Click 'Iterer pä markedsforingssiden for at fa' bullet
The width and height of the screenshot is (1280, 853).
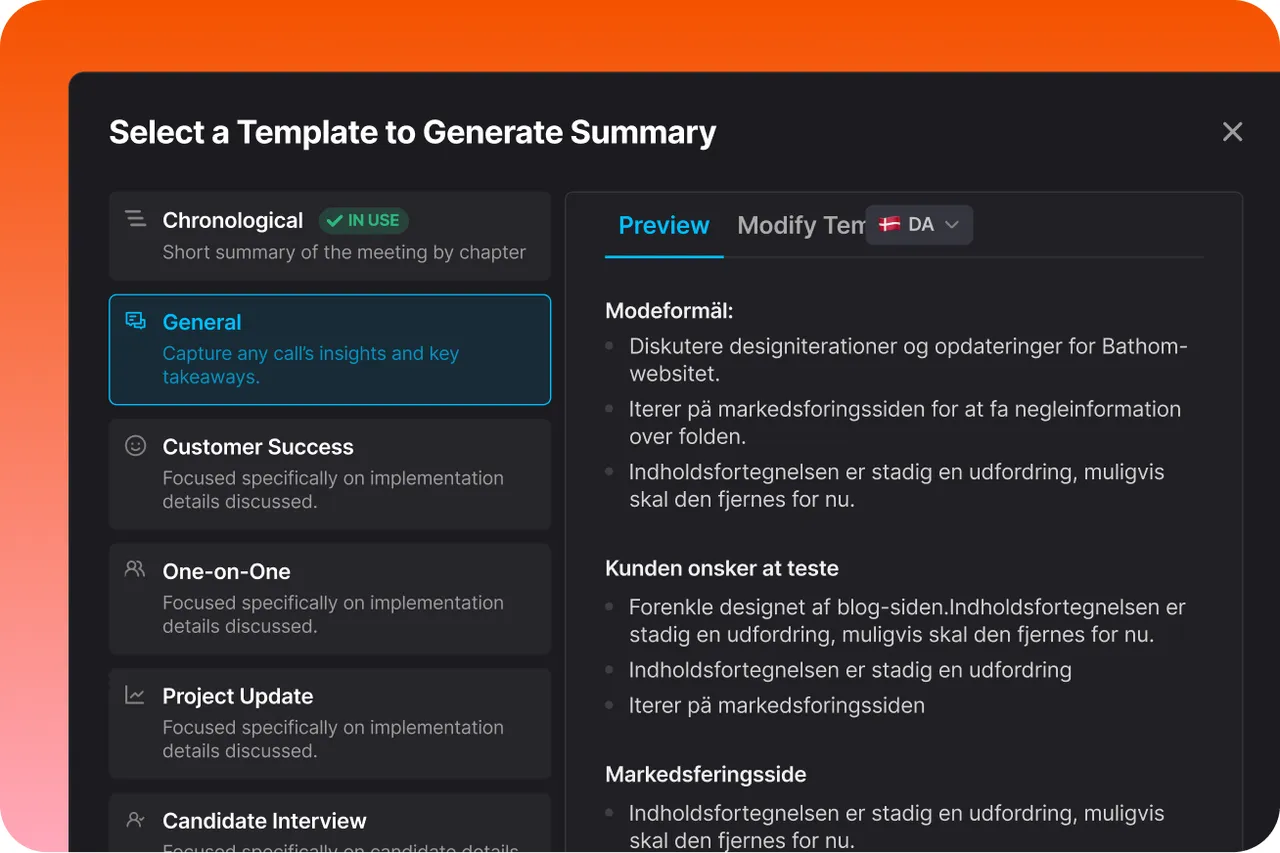tap(905, 422)
